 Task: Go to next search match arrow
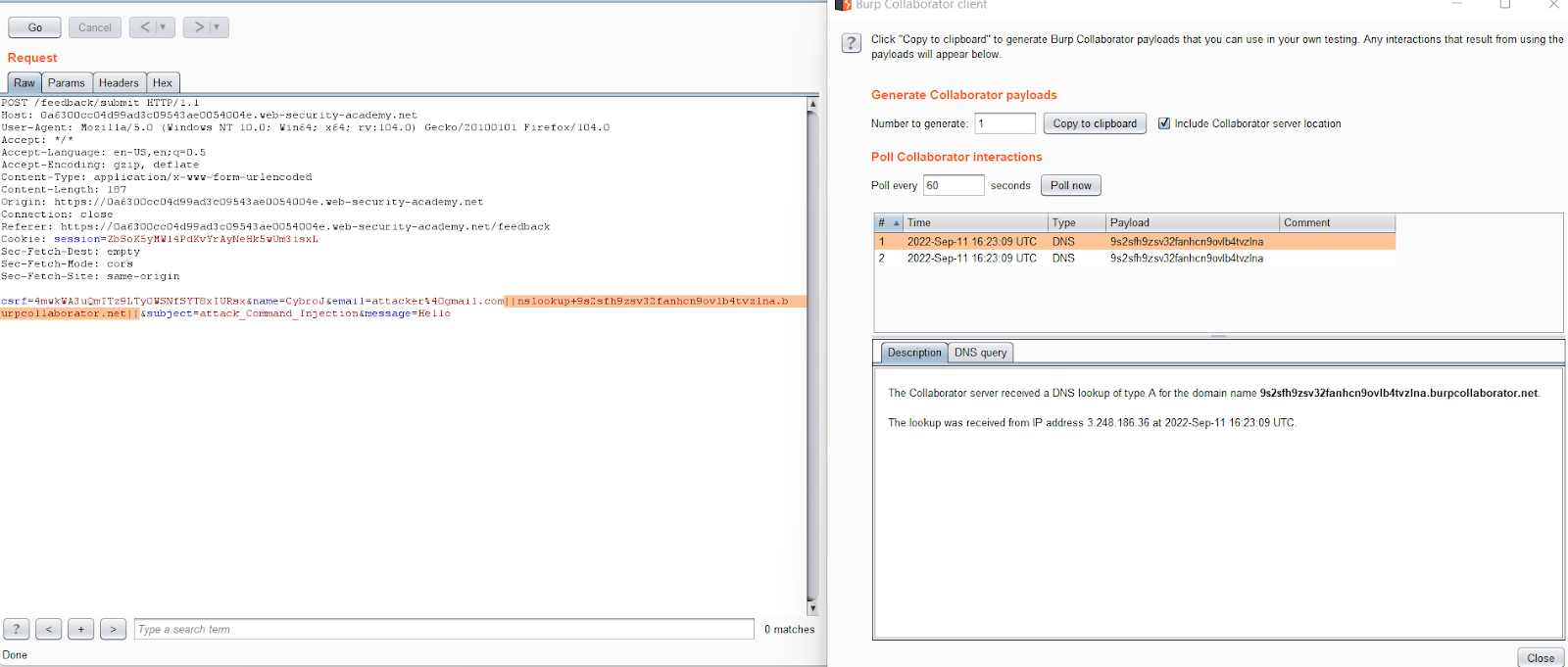click(x=113, y=630)
